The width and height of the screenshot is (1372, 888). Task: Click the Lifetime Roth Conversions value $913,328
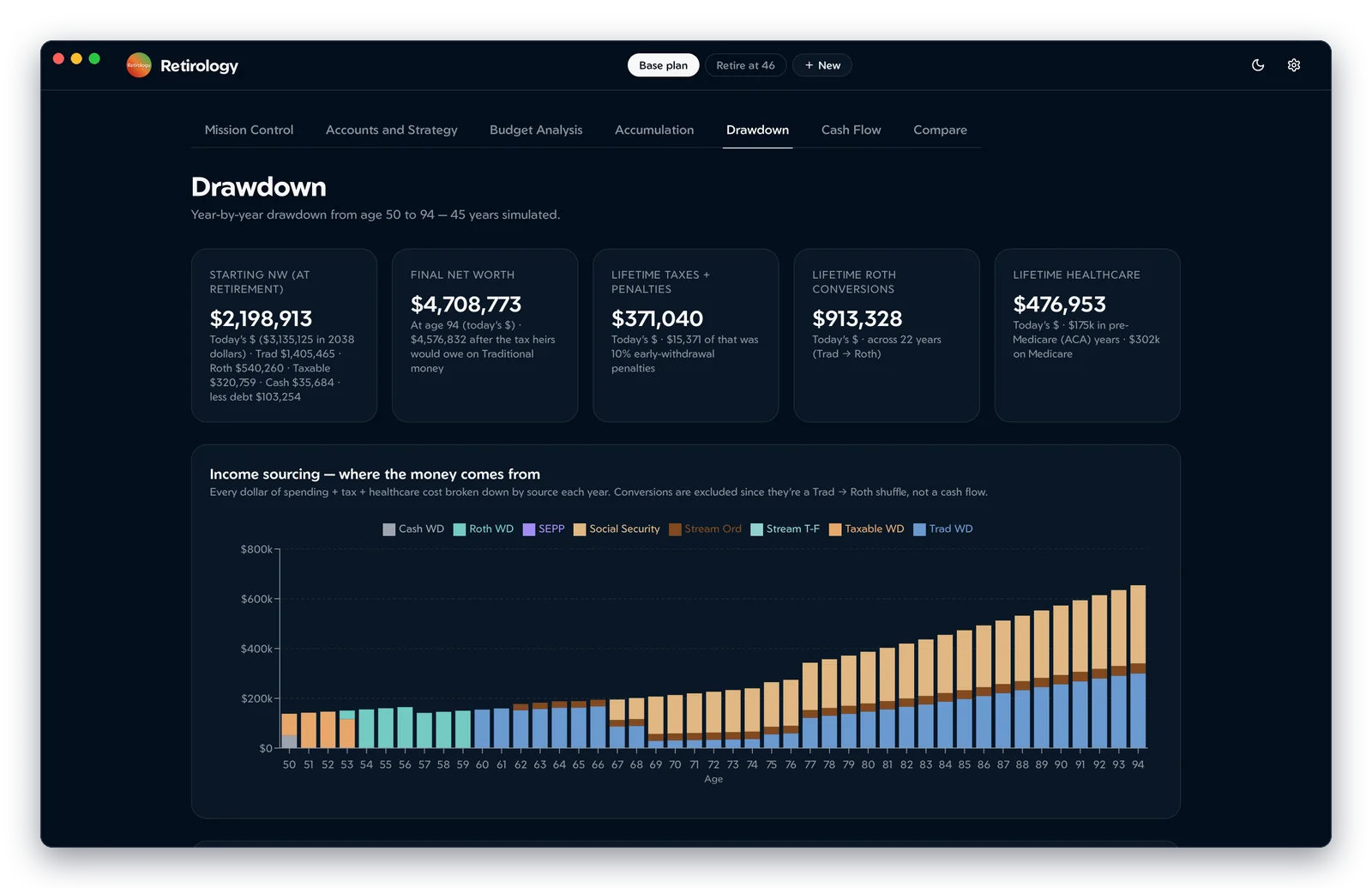coord(857,318)
